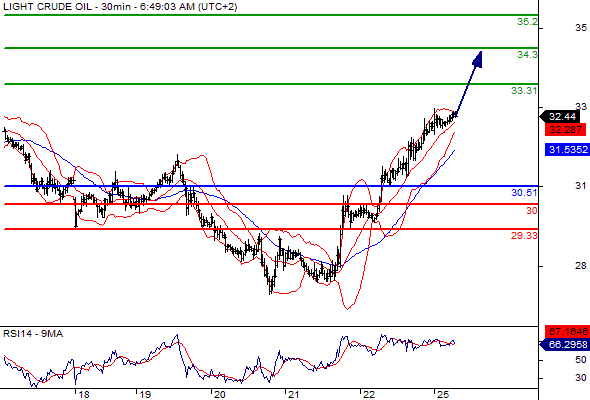Click the black 32.44 current price tag
Viewport: 590px width, 400px height.
(x=560, y=117)
